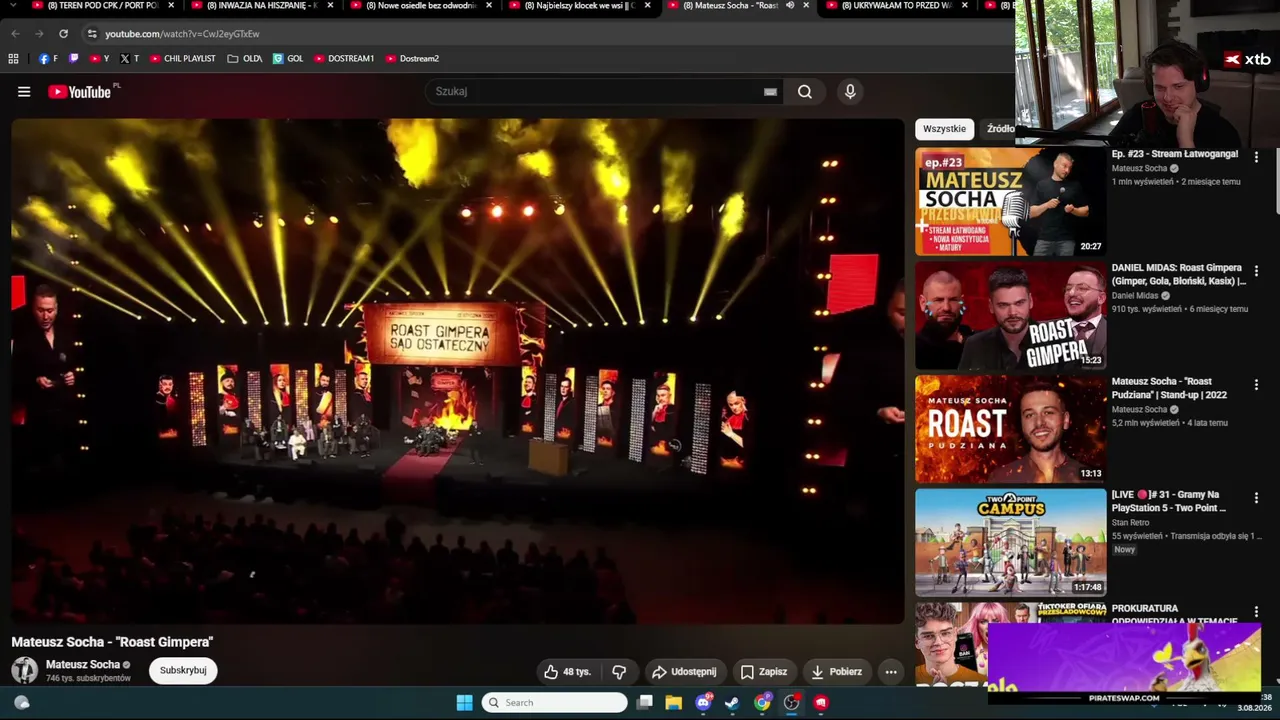1280x720 pixels.
Task: Open Stan Retro channel name in suggestions
Action: click(1130, 522)
